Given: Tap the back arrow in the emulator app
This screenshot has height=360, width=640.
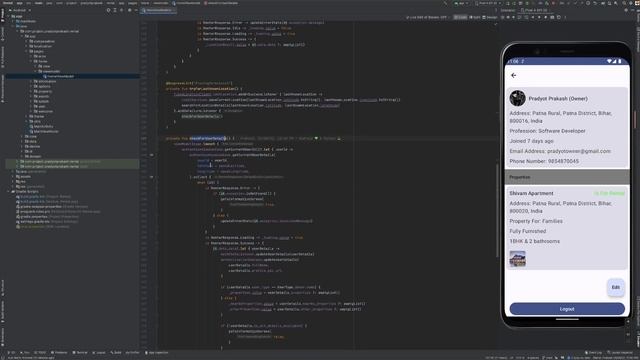Looking at the screenshot, I should click(x=513, y=76).
